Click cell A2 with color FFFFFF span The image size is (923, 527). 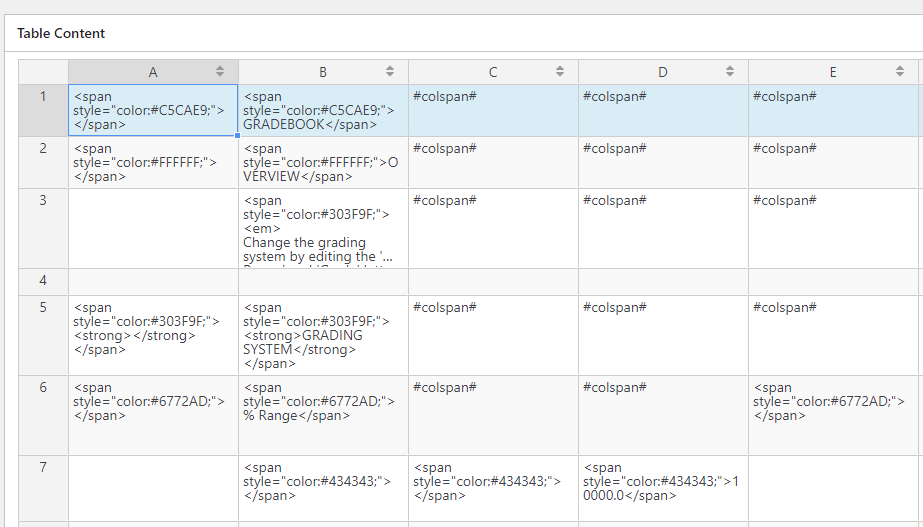pyautogui.click(x=153, y=163)
